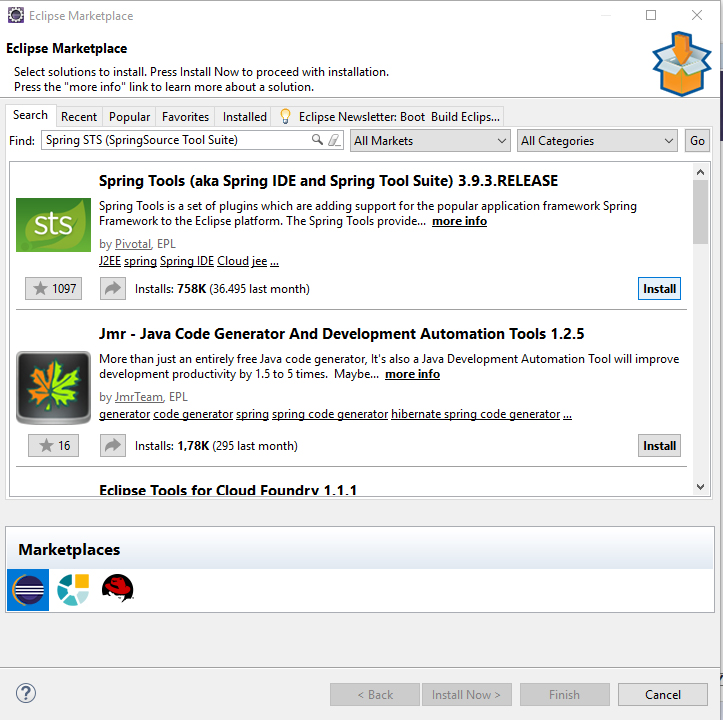This screenshot has width=723, height=720.
Task: Favorite Jmr with the 16 star button
Action: (53, 446)
